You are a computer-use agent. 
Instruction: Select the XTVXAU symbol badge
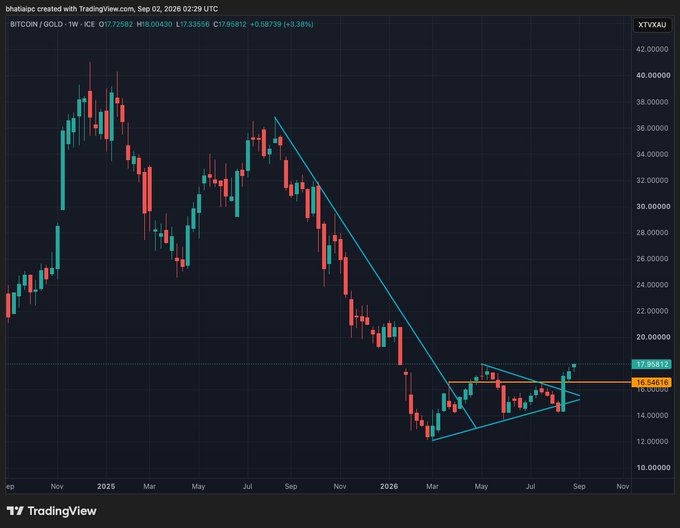[652, 25]
